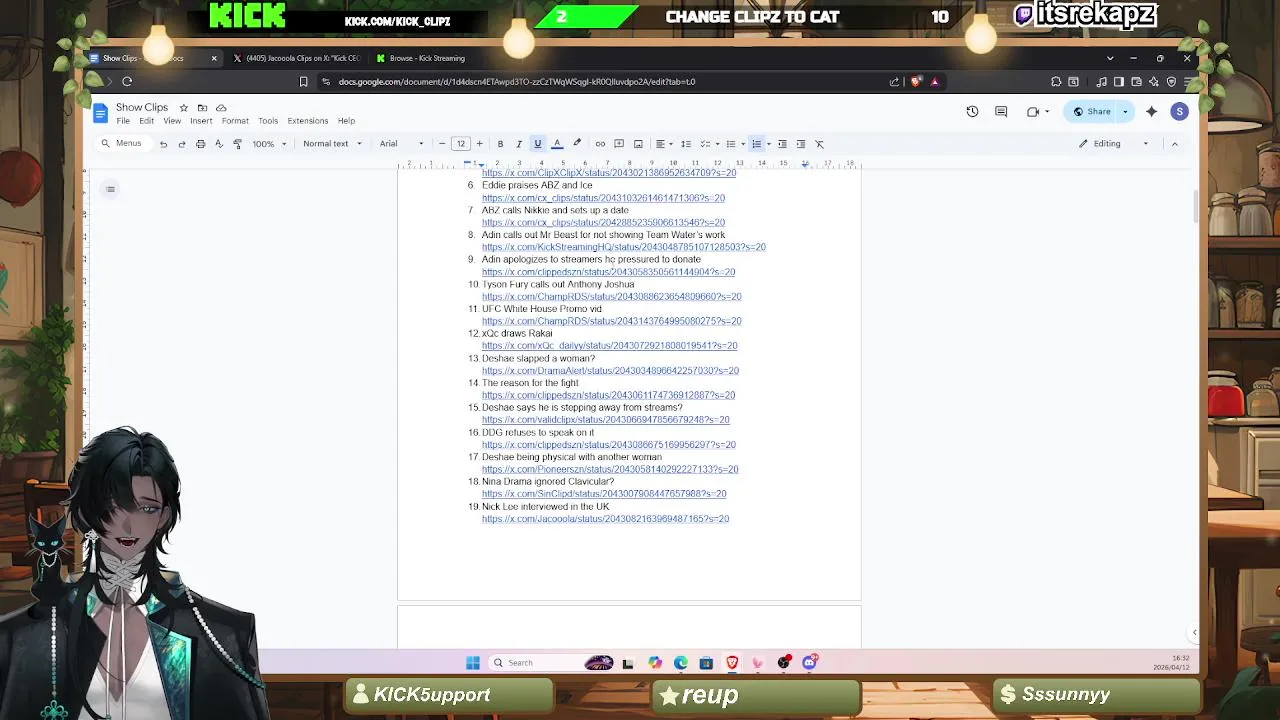Open the xQc_dailyy status link
Image resolution: width=1280 pixels, height=720 pixels.
click(x=609, y=346)
